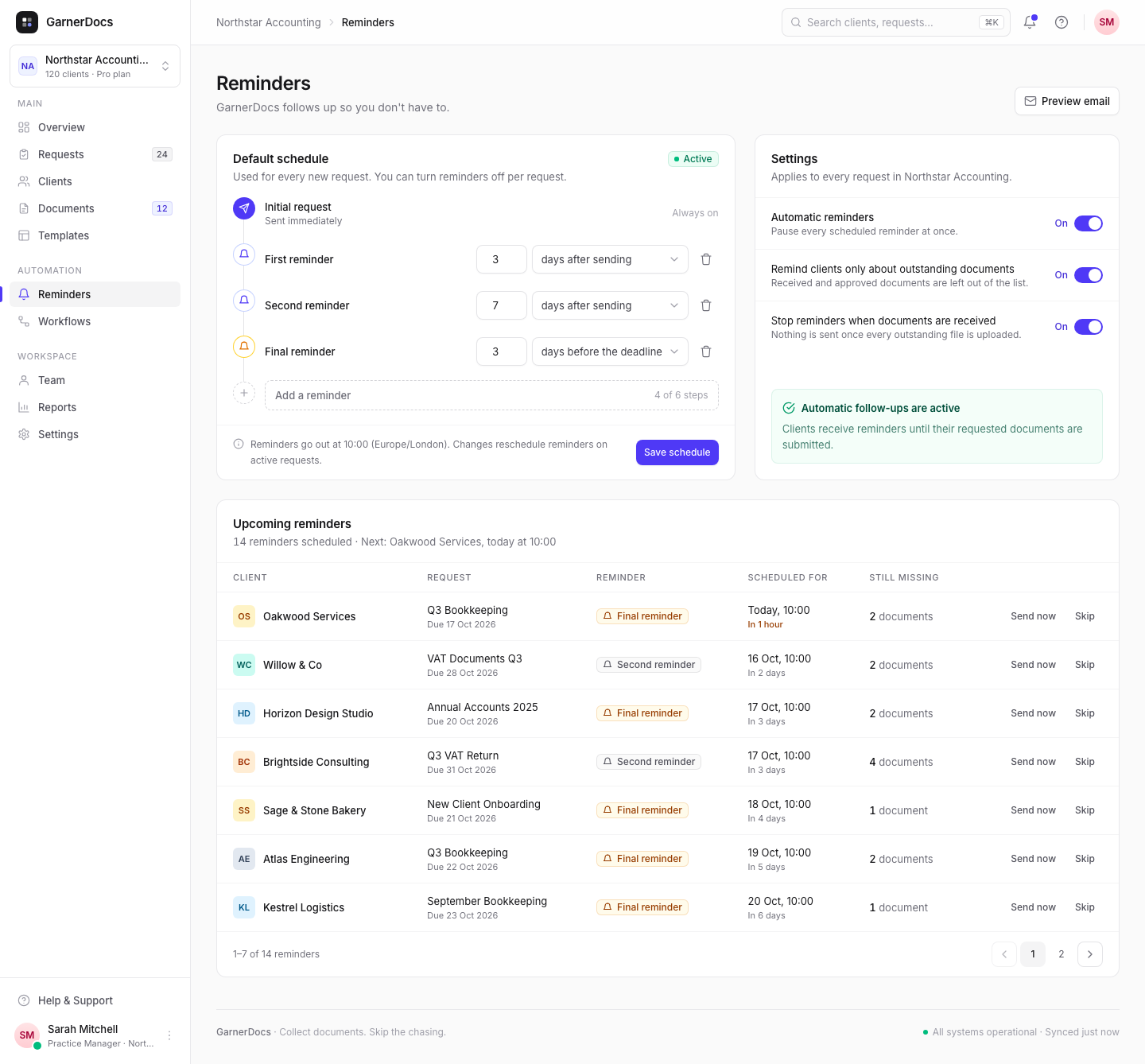Open Final reminder timing dropdown

(x=610, y=351)
